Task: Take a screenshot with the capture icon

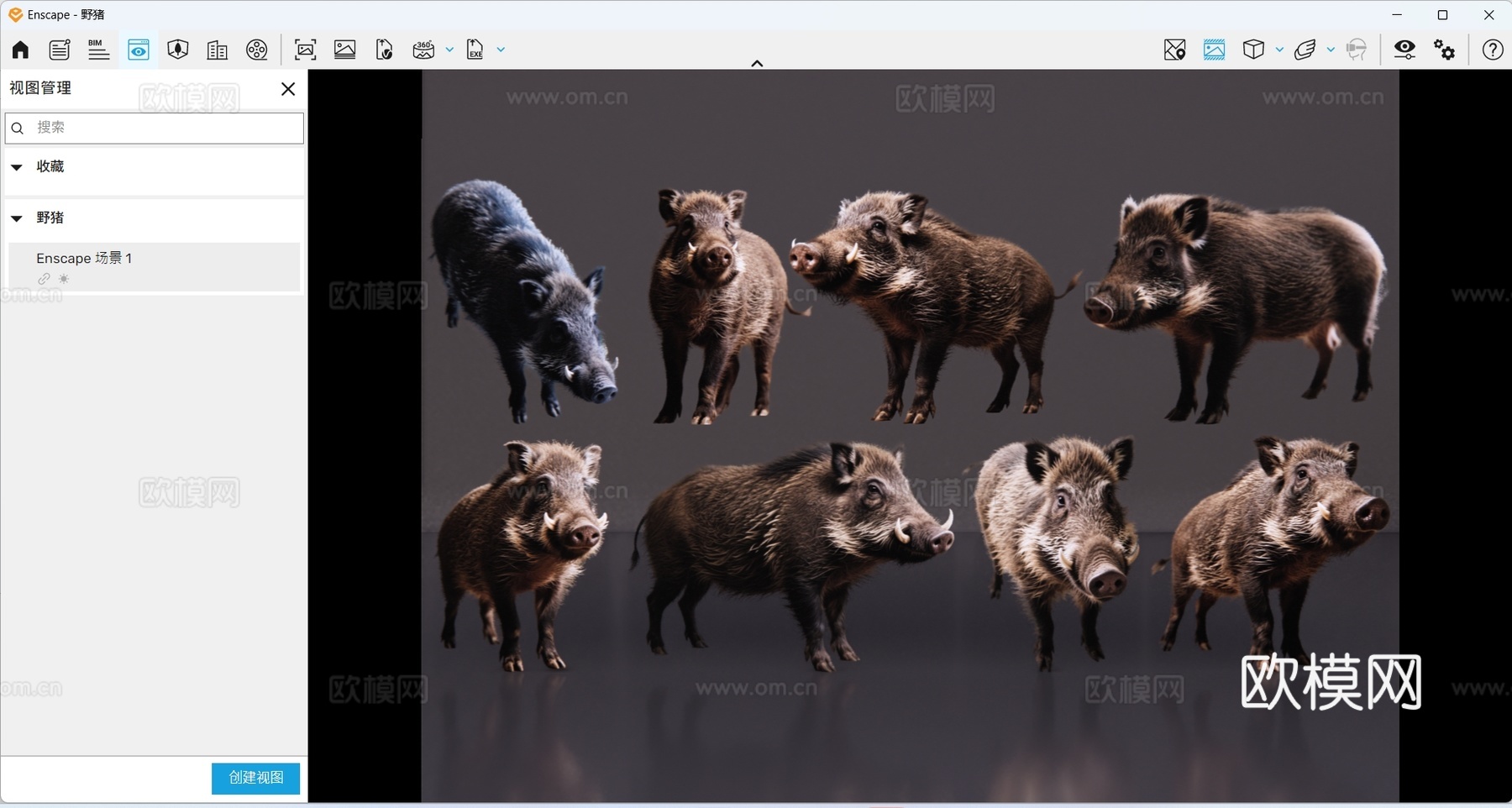Action: click(306, 50)
